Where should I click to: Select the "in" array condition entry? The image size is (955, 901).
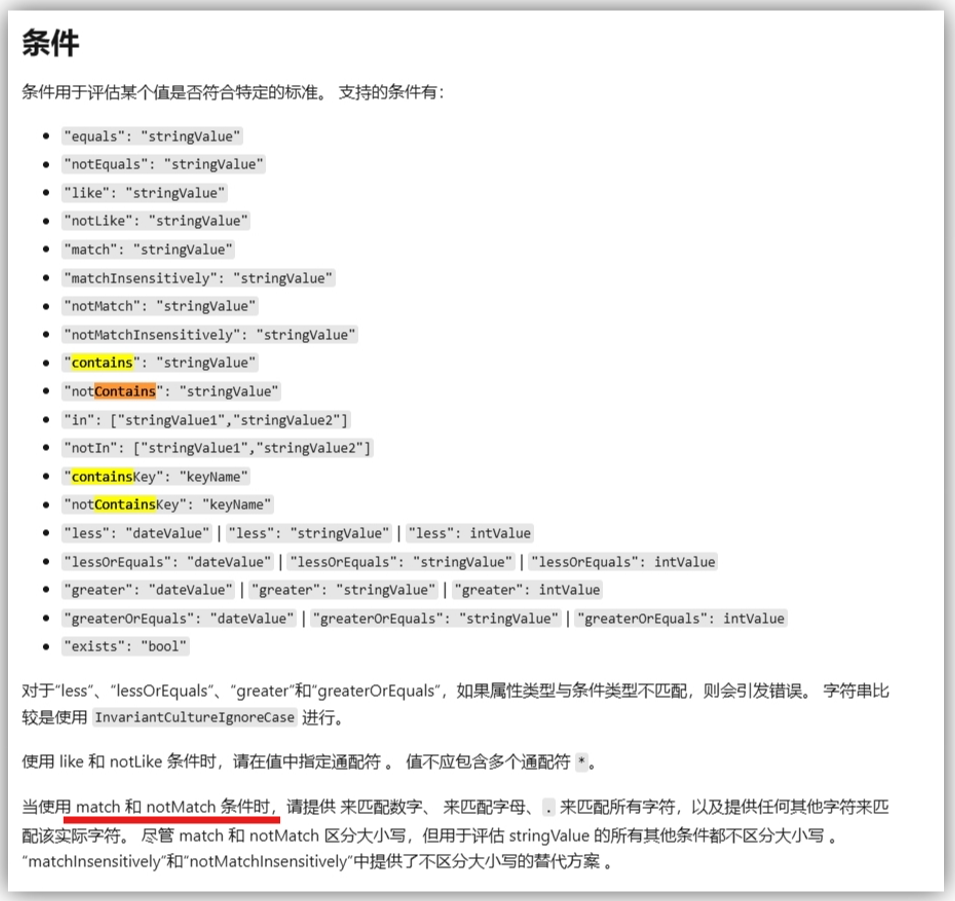pyautogui.click(x=206, y=420)
